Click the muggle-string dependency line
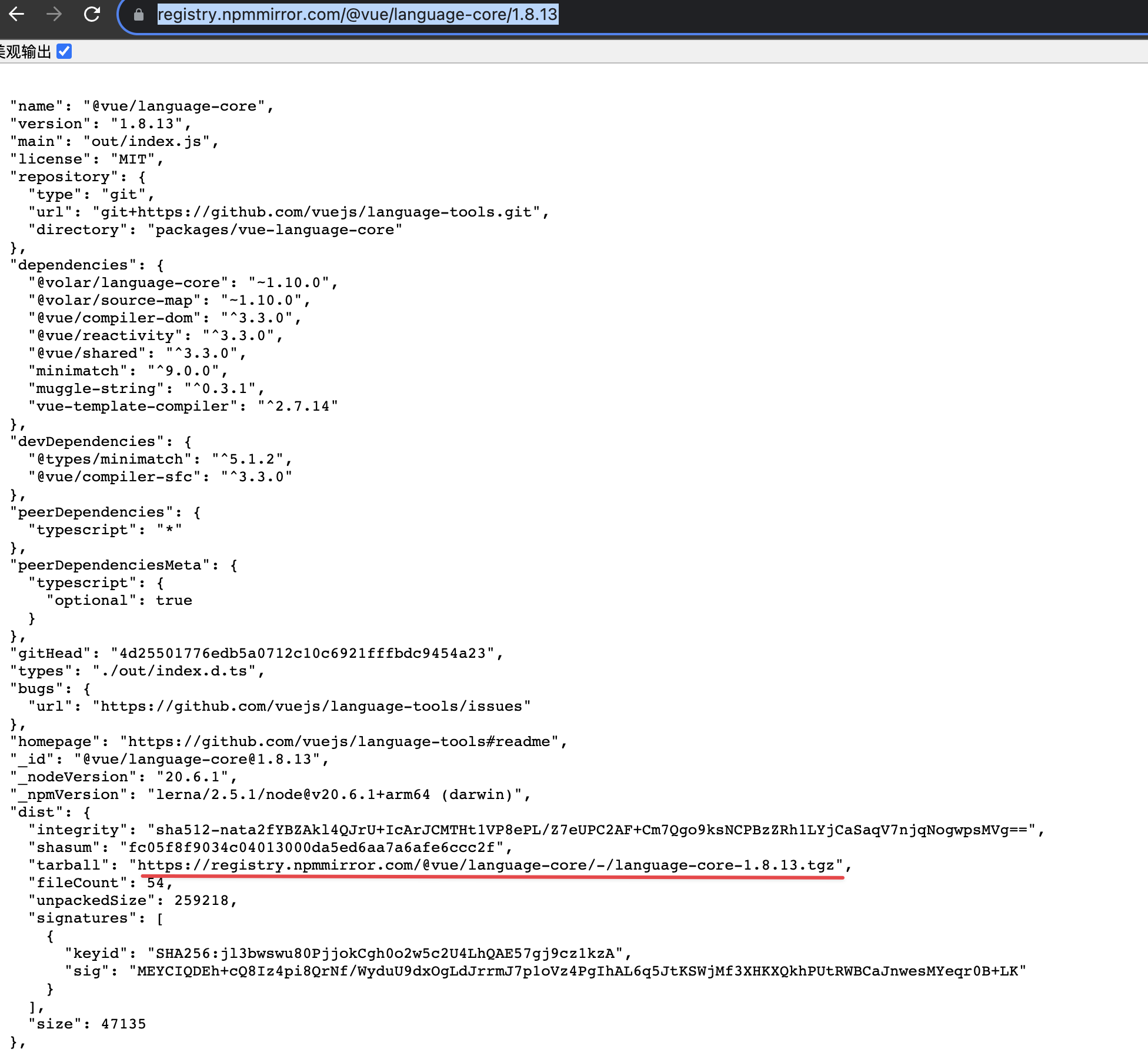The image size is (1148, 1052). click(x=146, y=389)
